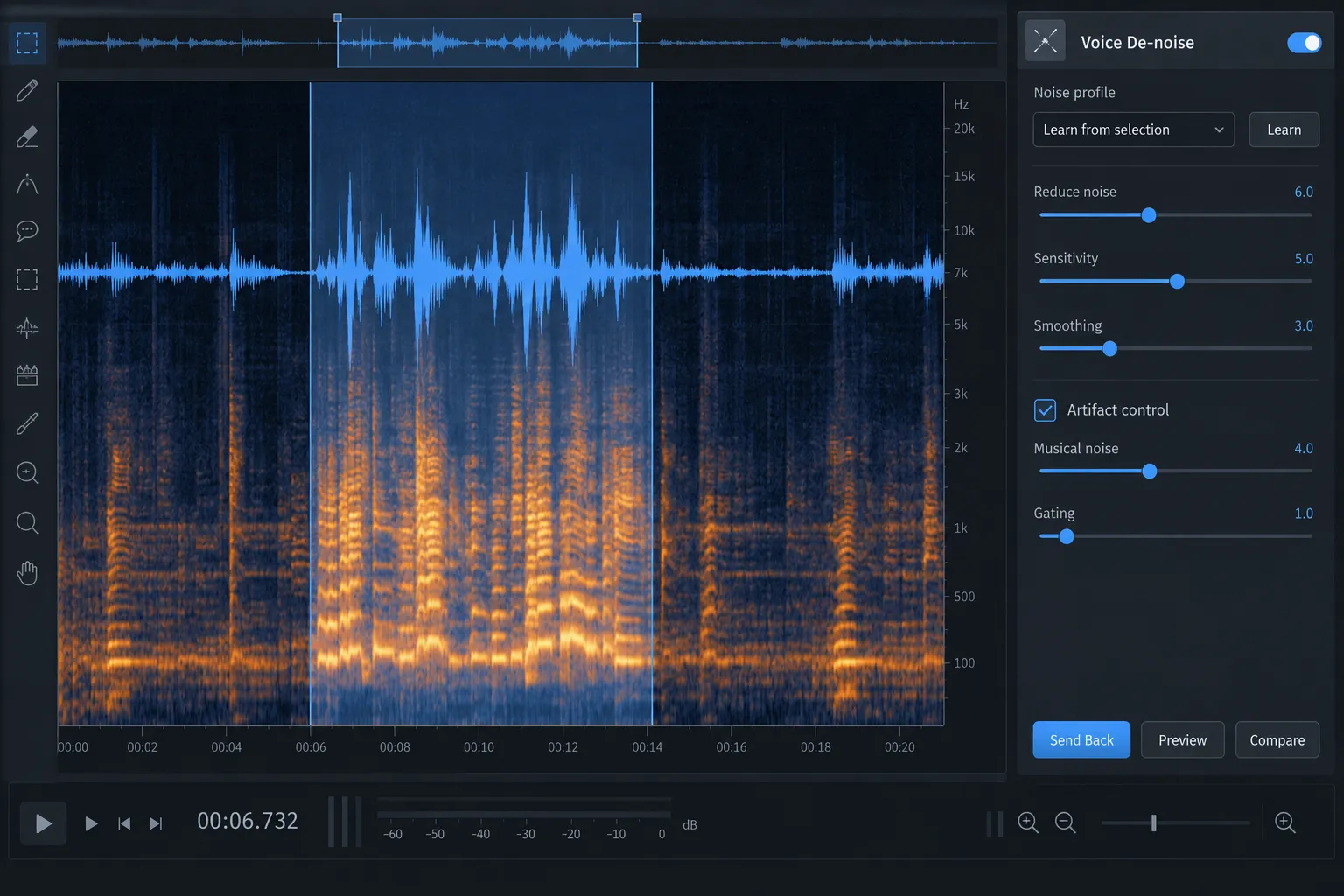The height and width of the screenshot is (896, 1344).
Task: Click the 00:12 timeline label
Action: [x=563, y=747]
